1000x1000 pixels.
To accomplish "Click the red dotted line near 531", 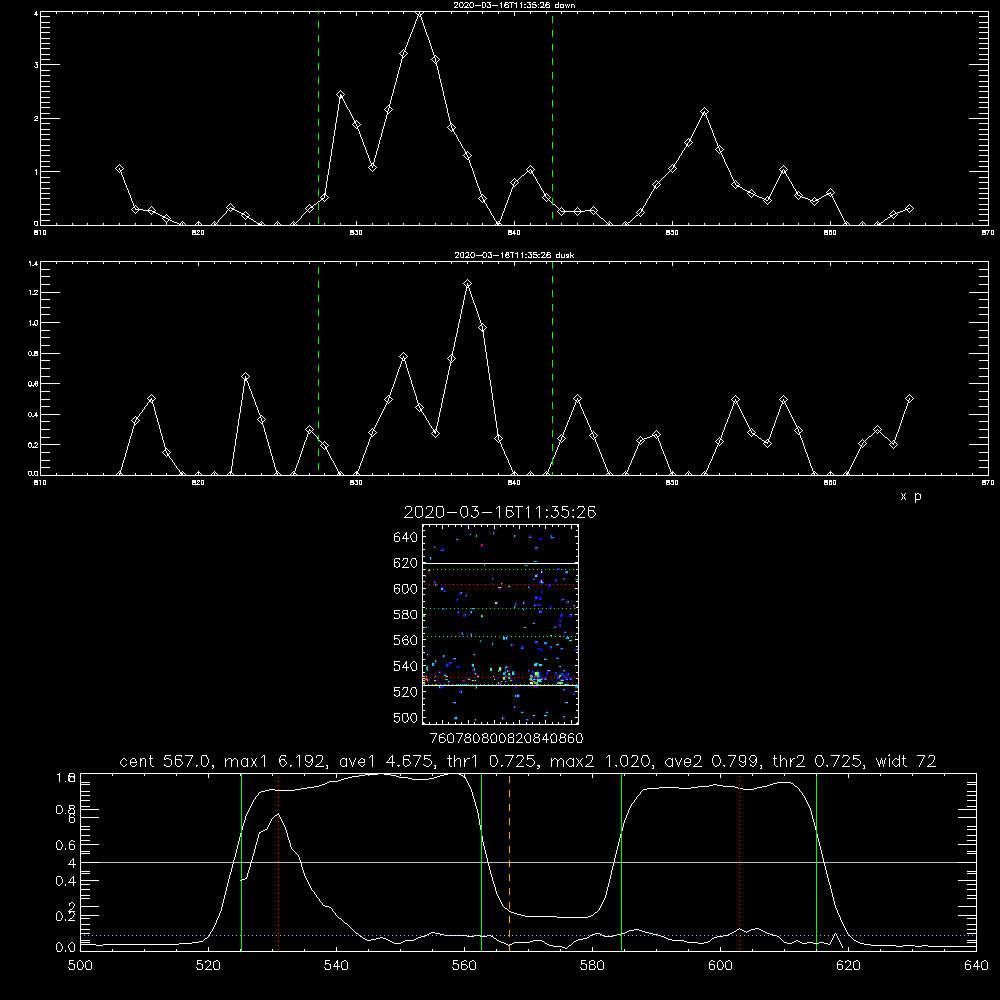I will [x=279, y=862].
